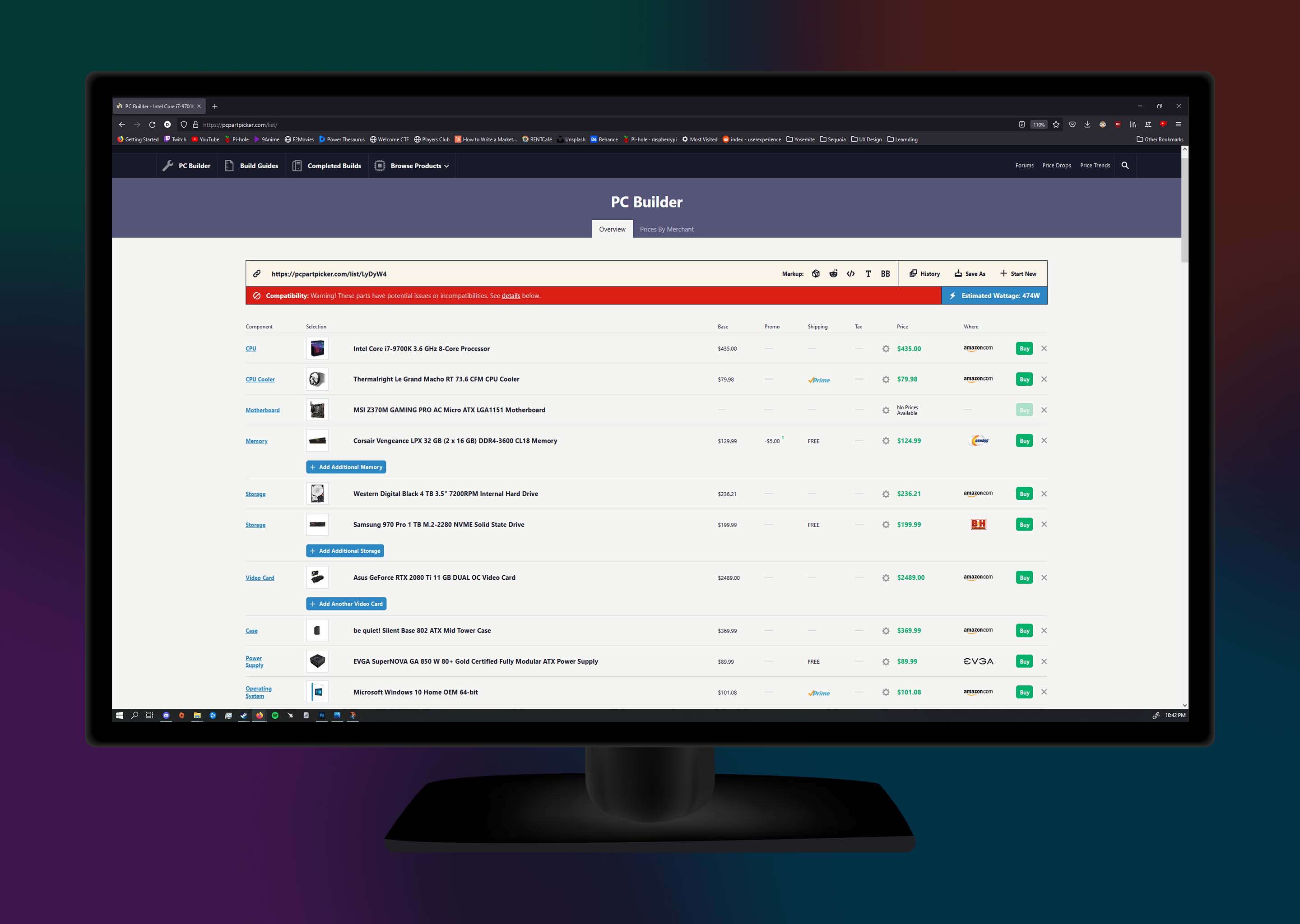The width and height of the screenshot is (1300, 924).
Task: Open the compatibility details link
Action: (x=511, y=296)
